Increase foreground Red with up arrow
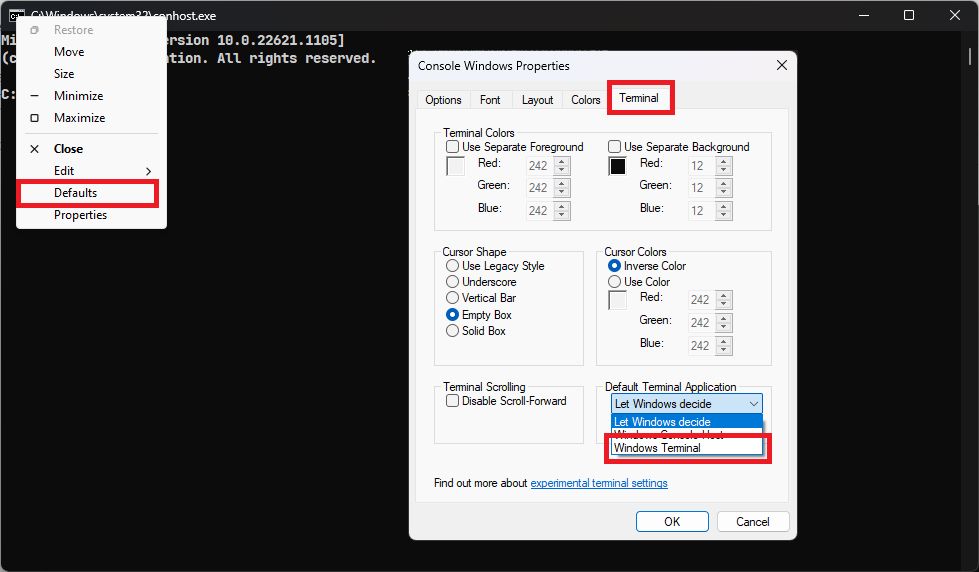The height and width of the screenshot is (572, 979). pos(562,161)
